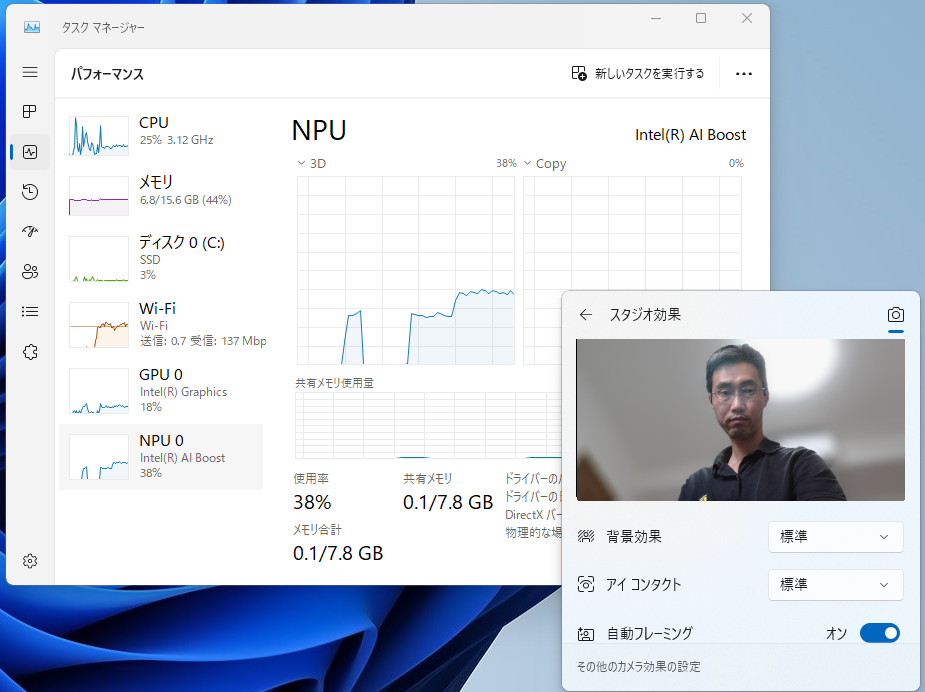Open Task Manager settings gear
Viewport: 925px width, 692px height.
click(x=30, y=561)
